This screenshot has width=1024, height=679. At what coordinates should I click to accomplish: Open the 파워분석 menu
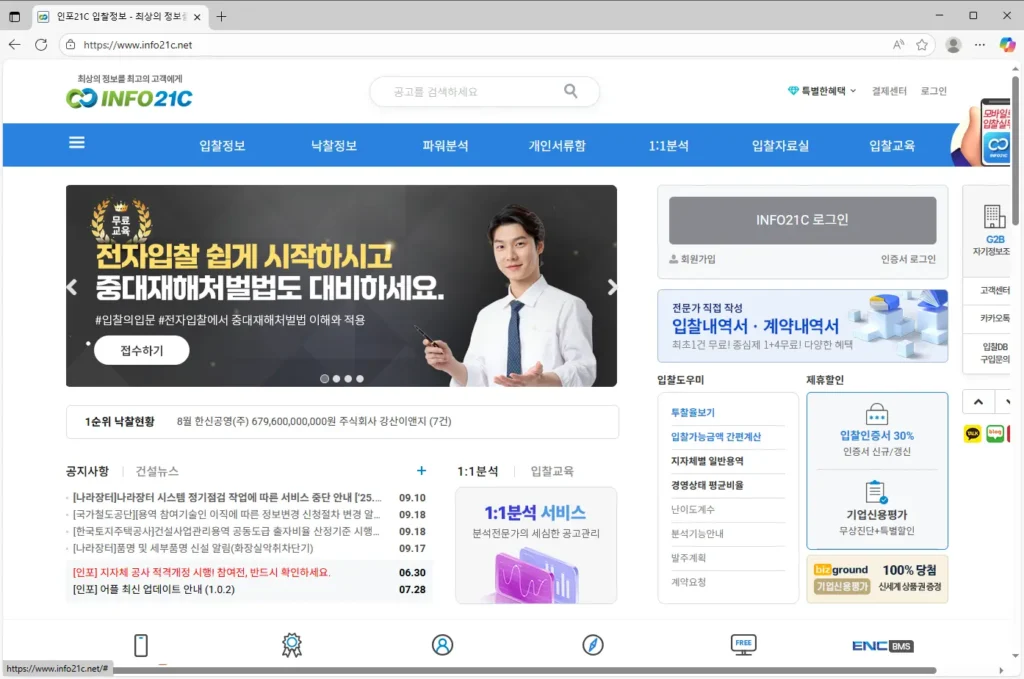click(x=445, y=146)
